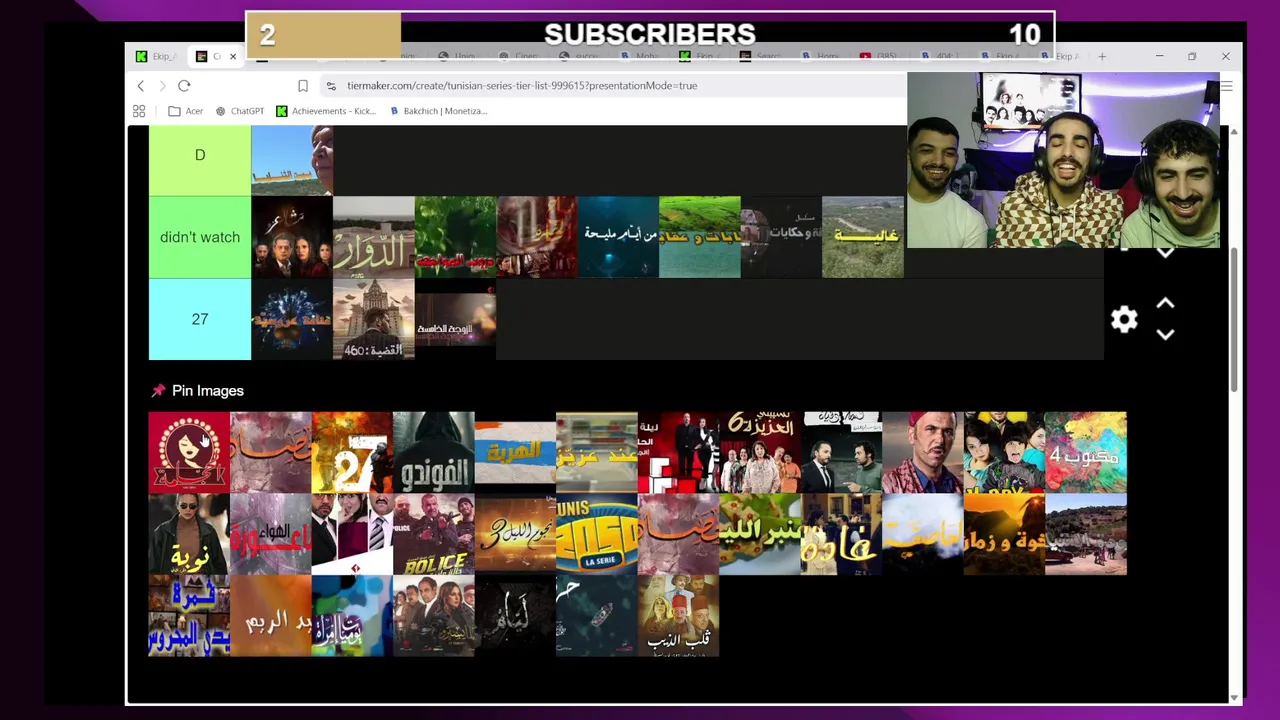Pick the man in red fez poster
This screenshot has width=1280, height=720.
pos(923,452)
